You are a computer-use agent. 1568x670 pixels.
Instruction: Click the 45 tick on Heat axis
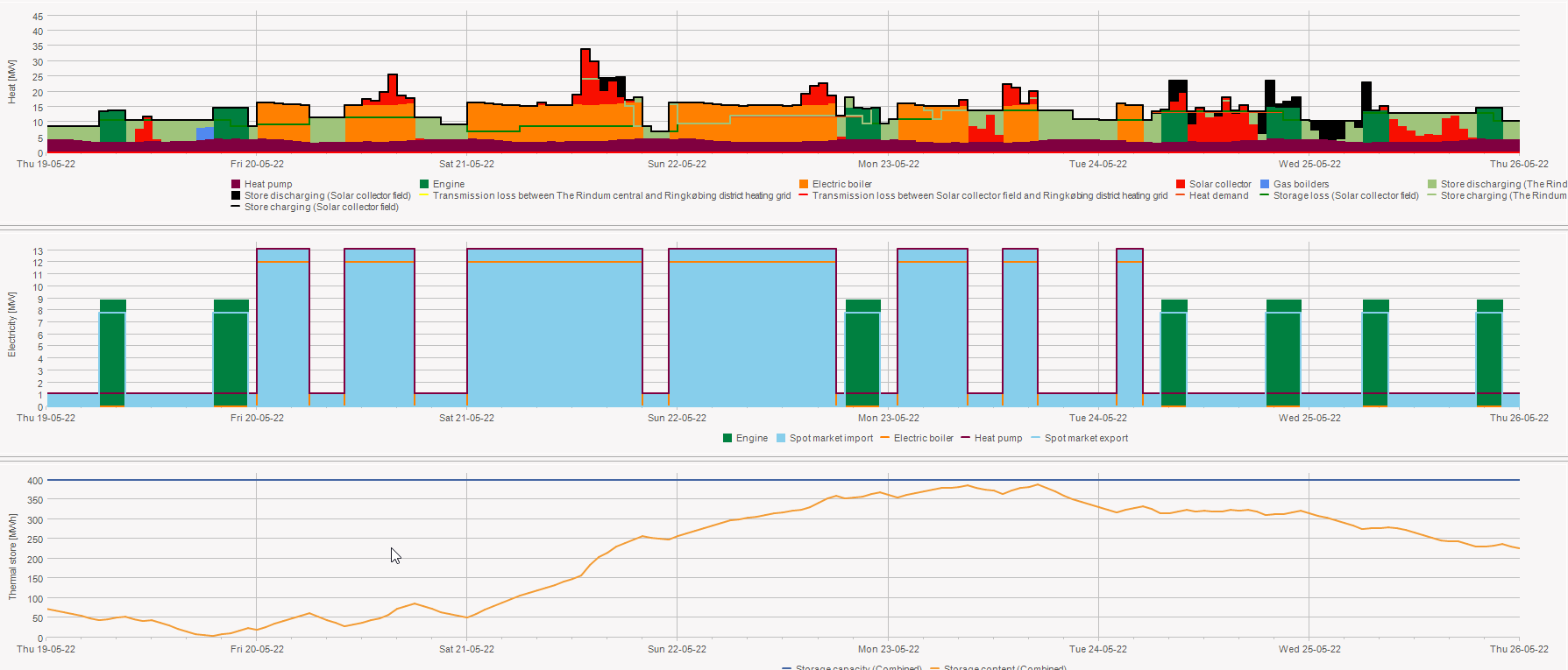click(x=38, y=17)
